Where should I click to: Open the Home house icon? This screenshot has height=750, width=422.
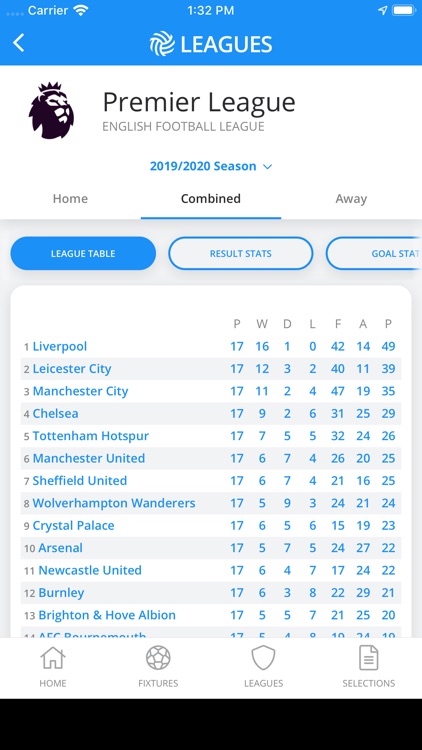[x=53, y=658]
